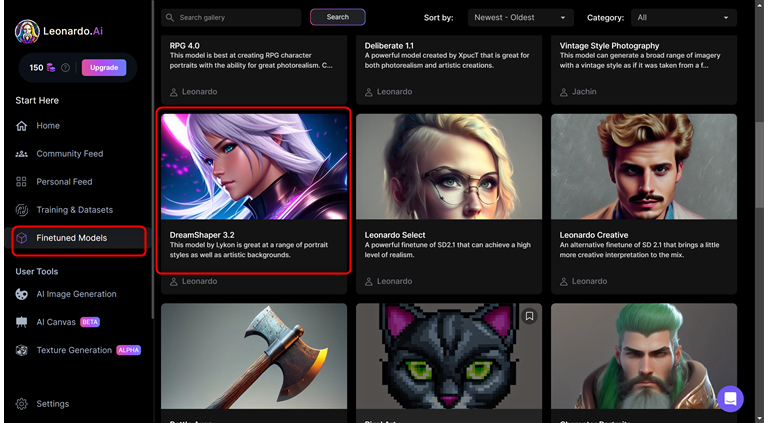Click the Training & Datasets icon
Viewport: 768px width, 423px height.
point(22,210)
